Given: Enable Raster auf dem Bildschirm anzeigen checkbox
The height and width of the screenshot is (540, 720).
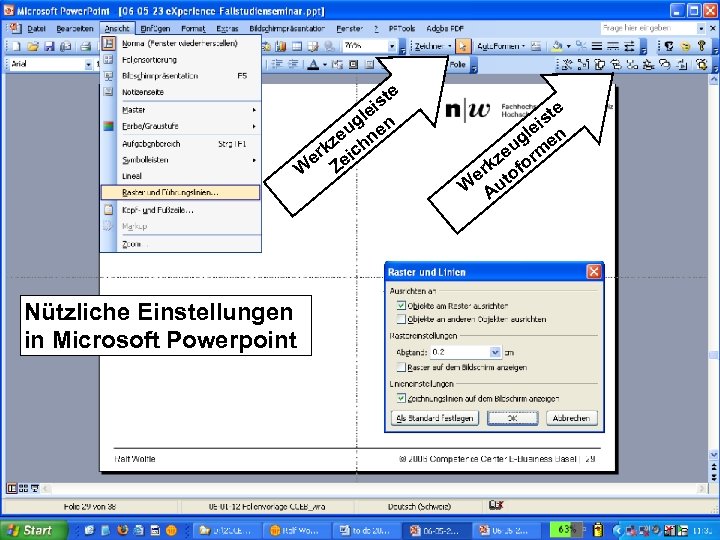Looking at the screenshot, I should [401, 367].
